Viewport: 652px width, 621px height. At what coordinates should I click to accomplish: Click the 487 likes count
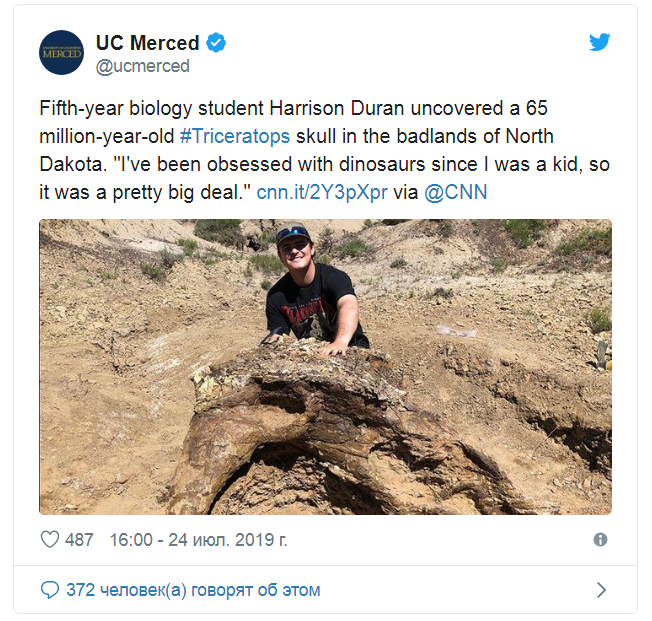pyautogui.click(x=79, y=540)
